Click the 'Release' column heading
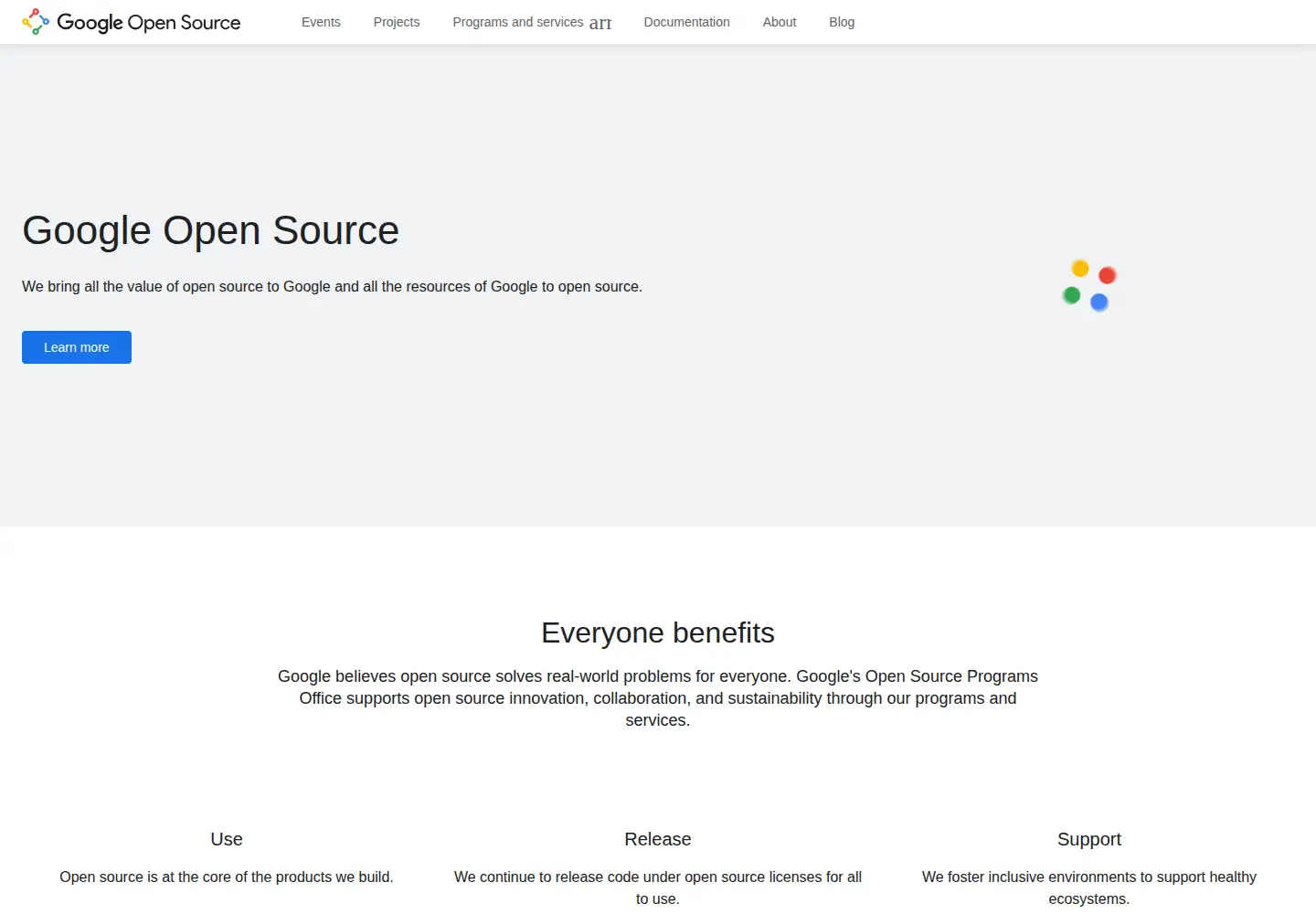Viewport: 1316px width, 914px height. [658, 839]
